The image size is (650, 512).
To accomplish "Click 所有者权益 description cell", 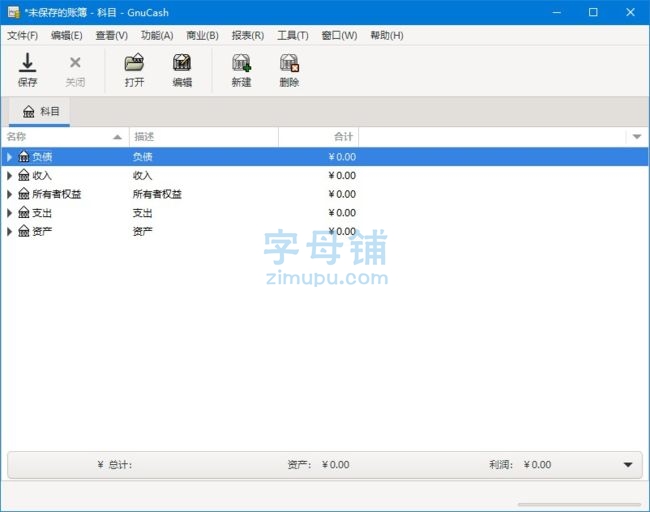I will (x=157, y=194).
